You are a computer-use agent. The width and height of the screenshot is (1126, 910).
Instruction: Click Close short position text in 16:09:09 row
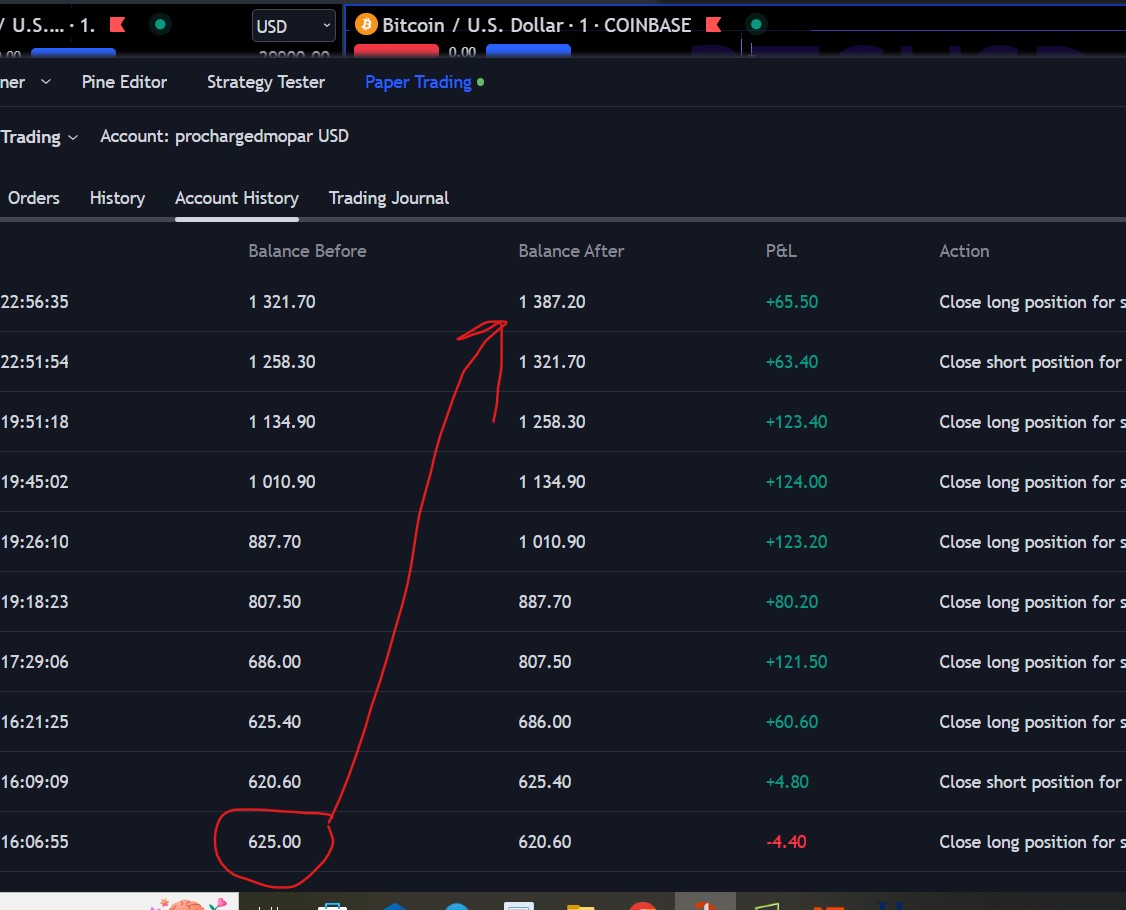click(1032, 781)
